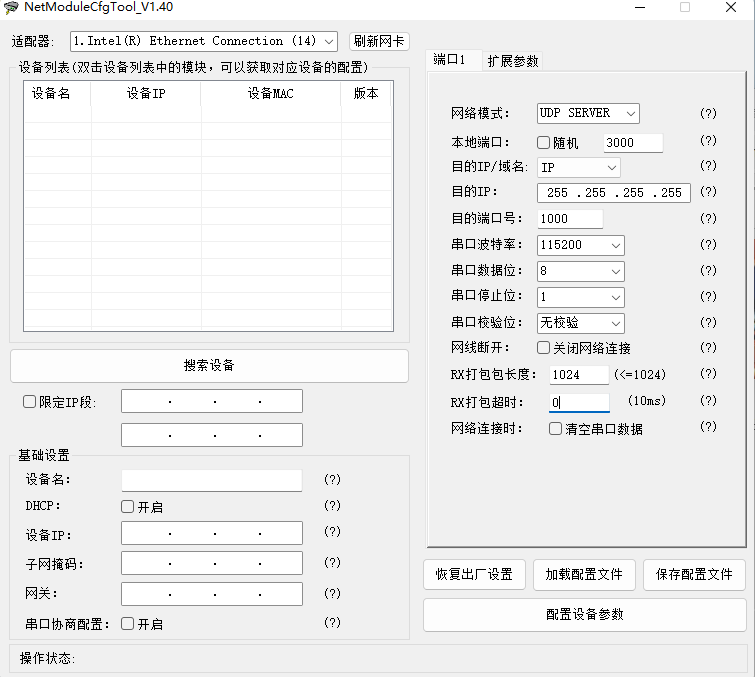Image resolution: width=755 pixels, height=677 pixels.
Task: Click the 搜索设备 button
Action: click(209, 366)
